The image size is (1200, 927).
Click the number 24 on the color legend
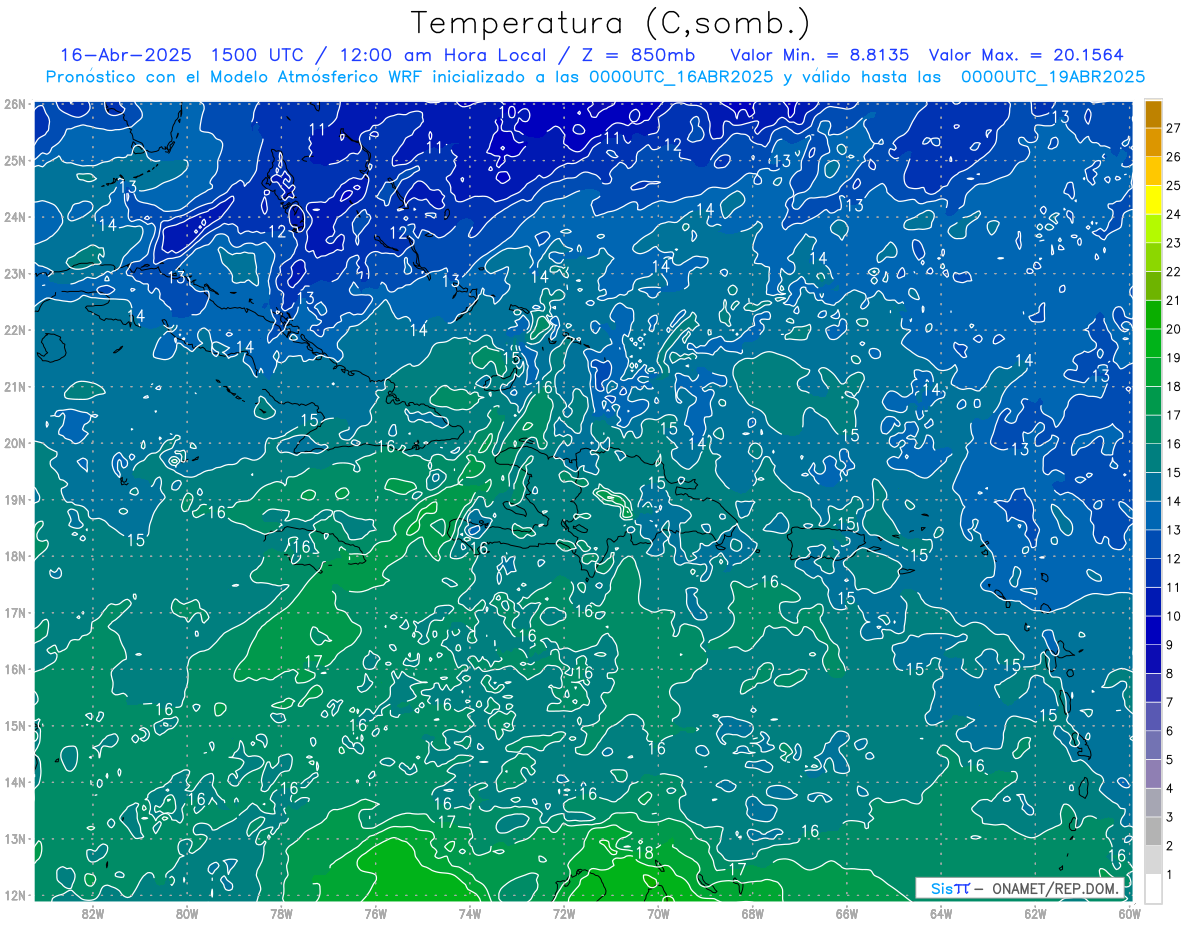click(1174, 214)
